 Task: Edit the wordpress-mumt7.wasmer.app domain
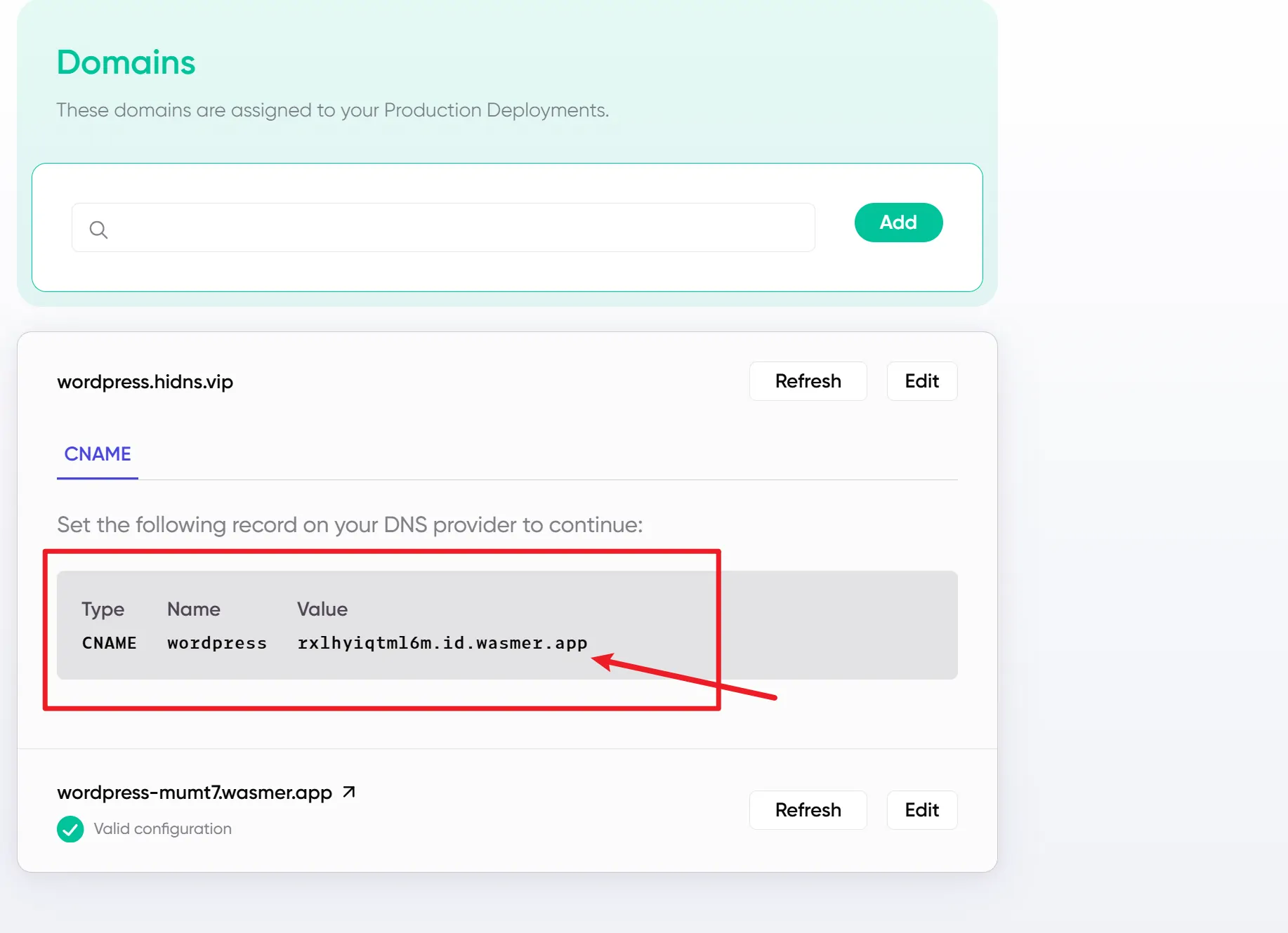(921, 810)
